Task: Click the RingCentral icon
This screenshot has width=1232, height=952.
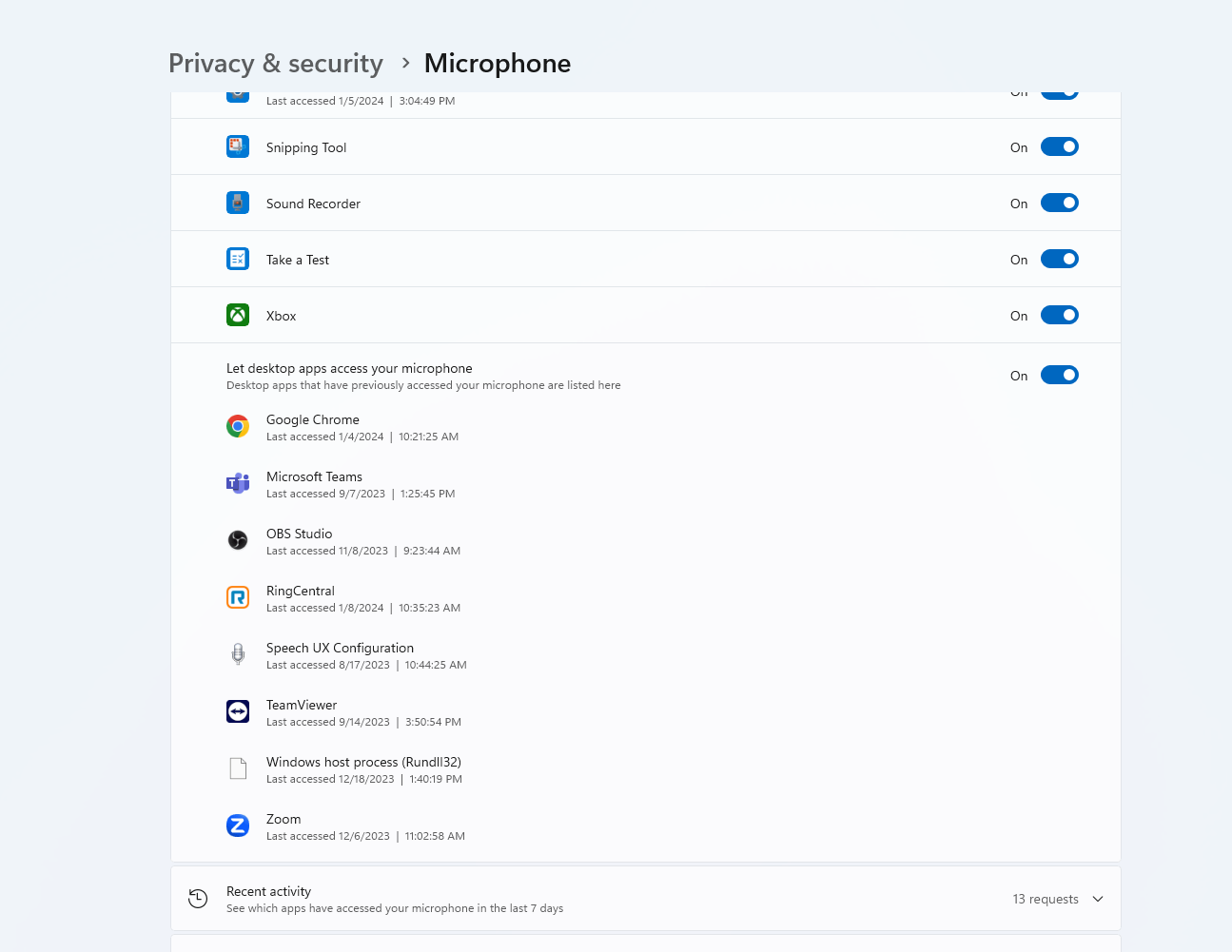Action: [x=238, y=597]
